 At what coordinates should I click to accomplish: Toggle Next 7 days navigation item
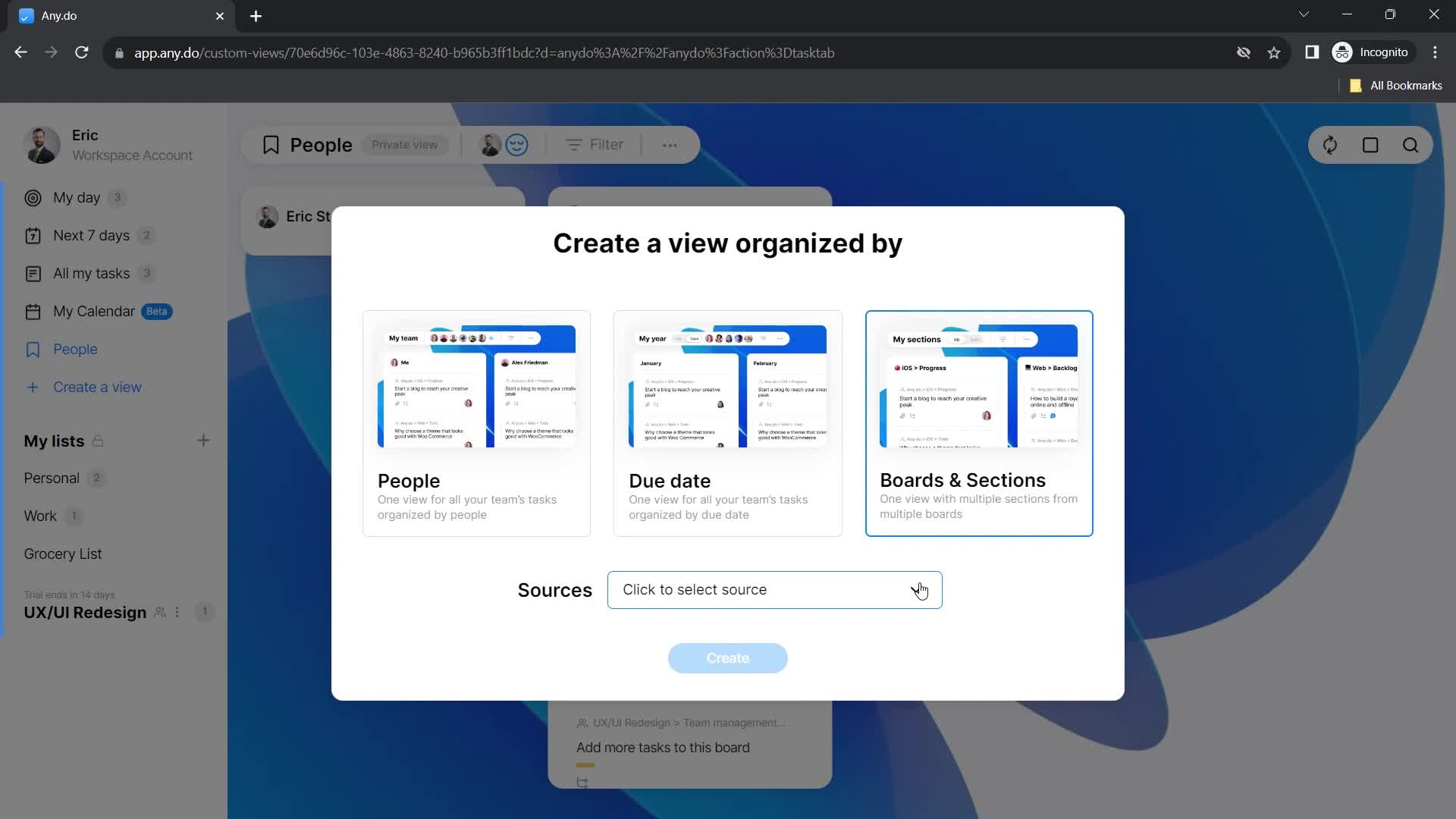click(x=90, y=236)
